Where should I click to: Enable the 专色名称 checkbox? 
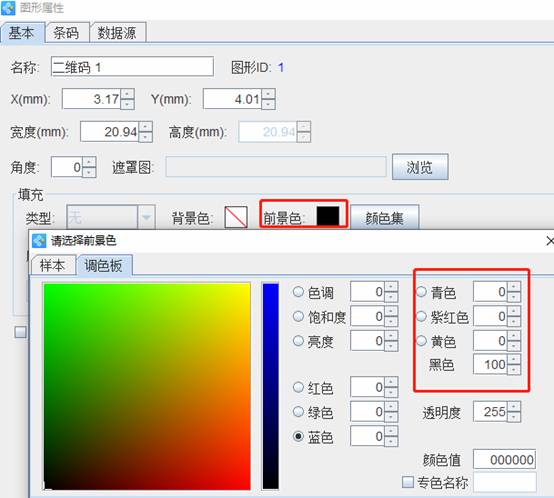coord(408,482)
